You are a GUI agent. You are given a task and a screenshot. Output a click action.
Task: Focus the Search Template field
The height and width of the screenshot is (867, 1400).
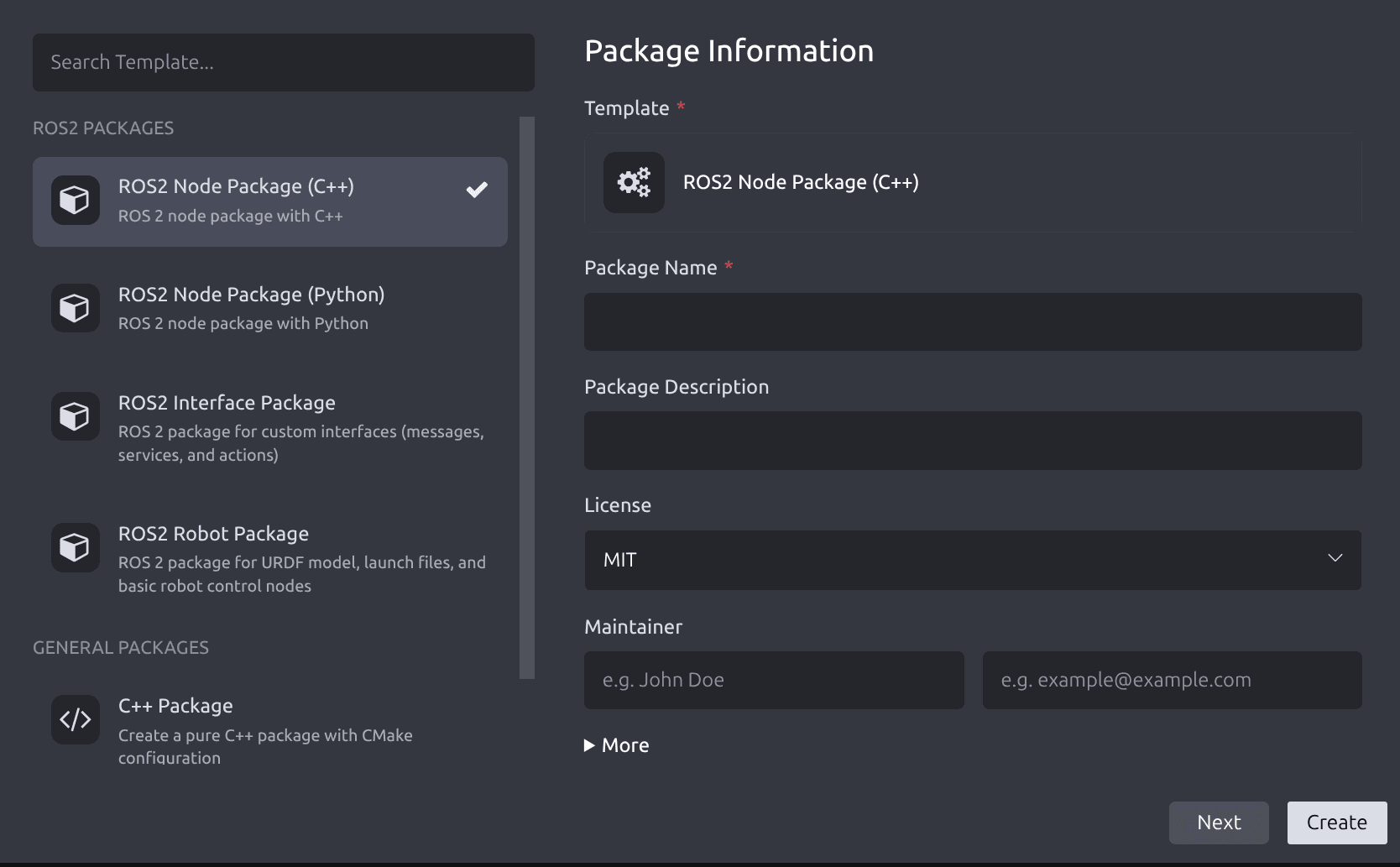283,62
